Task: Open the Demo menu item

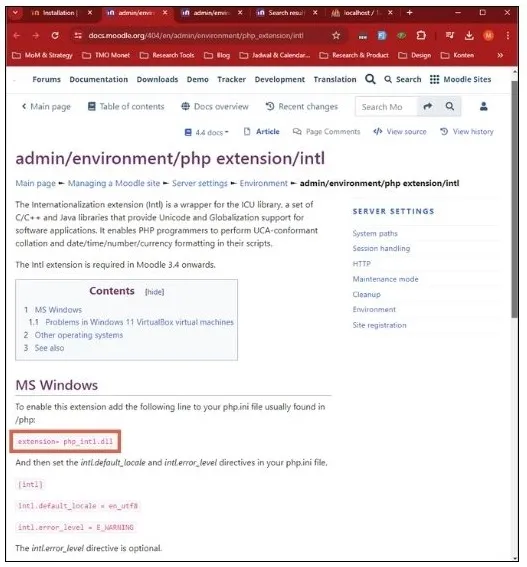Action: 197,79
